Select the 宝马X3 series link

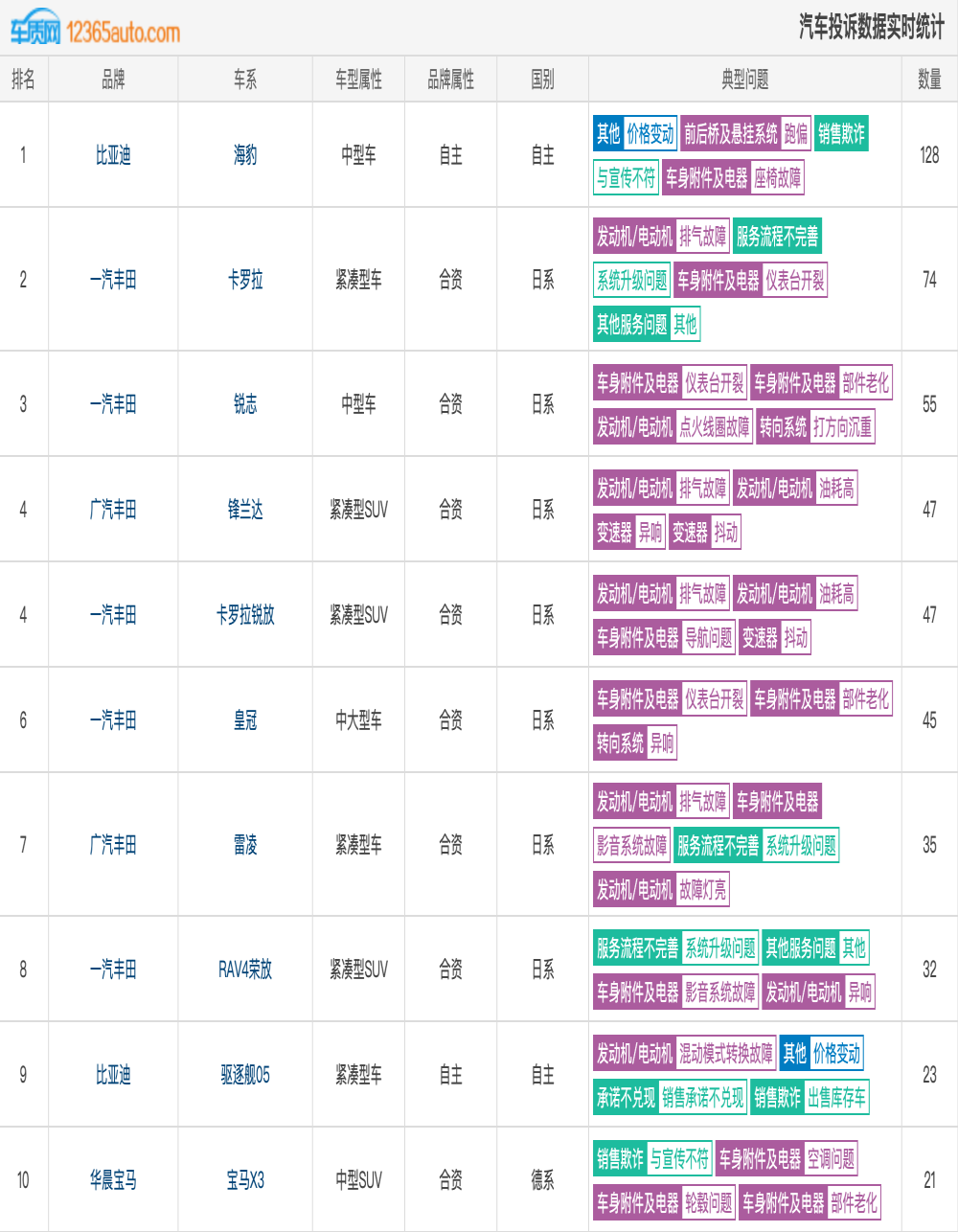click(x=245, y=1180)
